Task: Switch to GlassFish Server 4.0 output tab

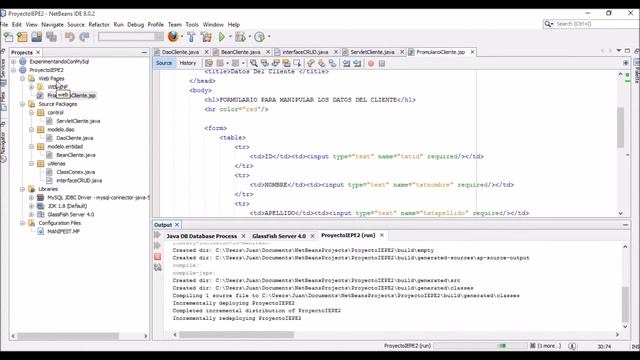Action: coord(279,236)
